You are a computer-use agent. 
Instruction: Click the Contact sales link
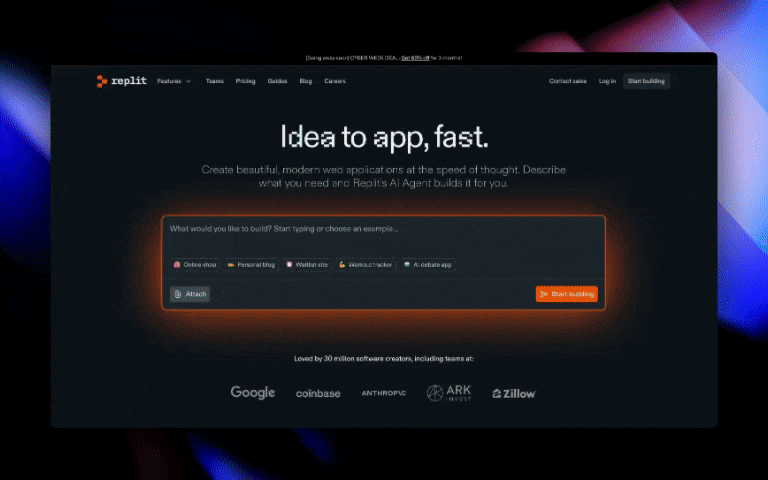(x=568, y=81)
